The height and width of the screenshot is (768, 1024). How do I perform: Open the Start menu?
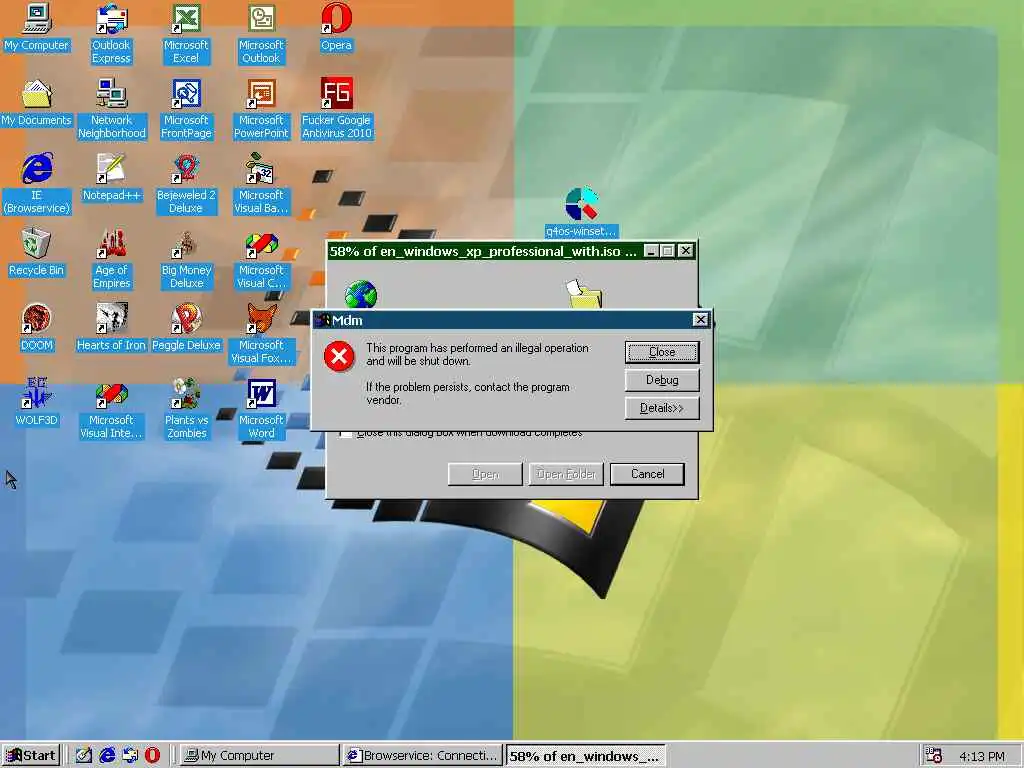31,756
